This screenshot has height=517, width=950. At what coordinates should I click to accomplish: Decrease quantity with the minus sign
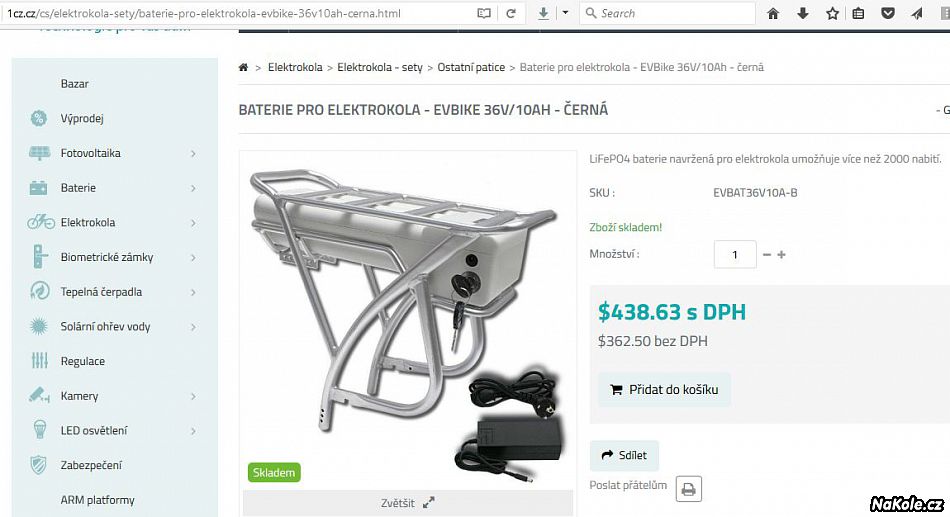coord(766,255)
